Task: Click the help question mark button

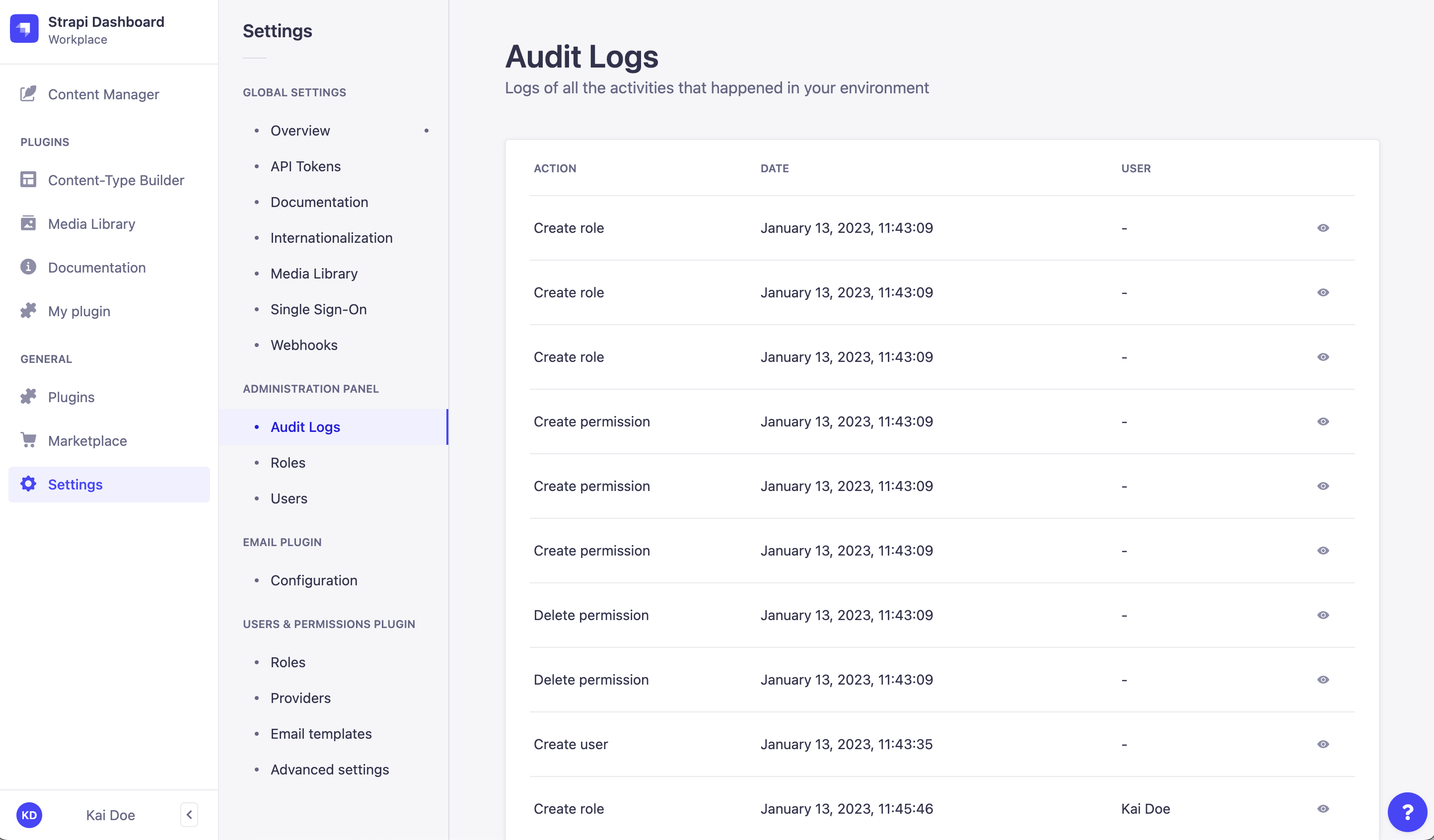Action: point(1407,812)
